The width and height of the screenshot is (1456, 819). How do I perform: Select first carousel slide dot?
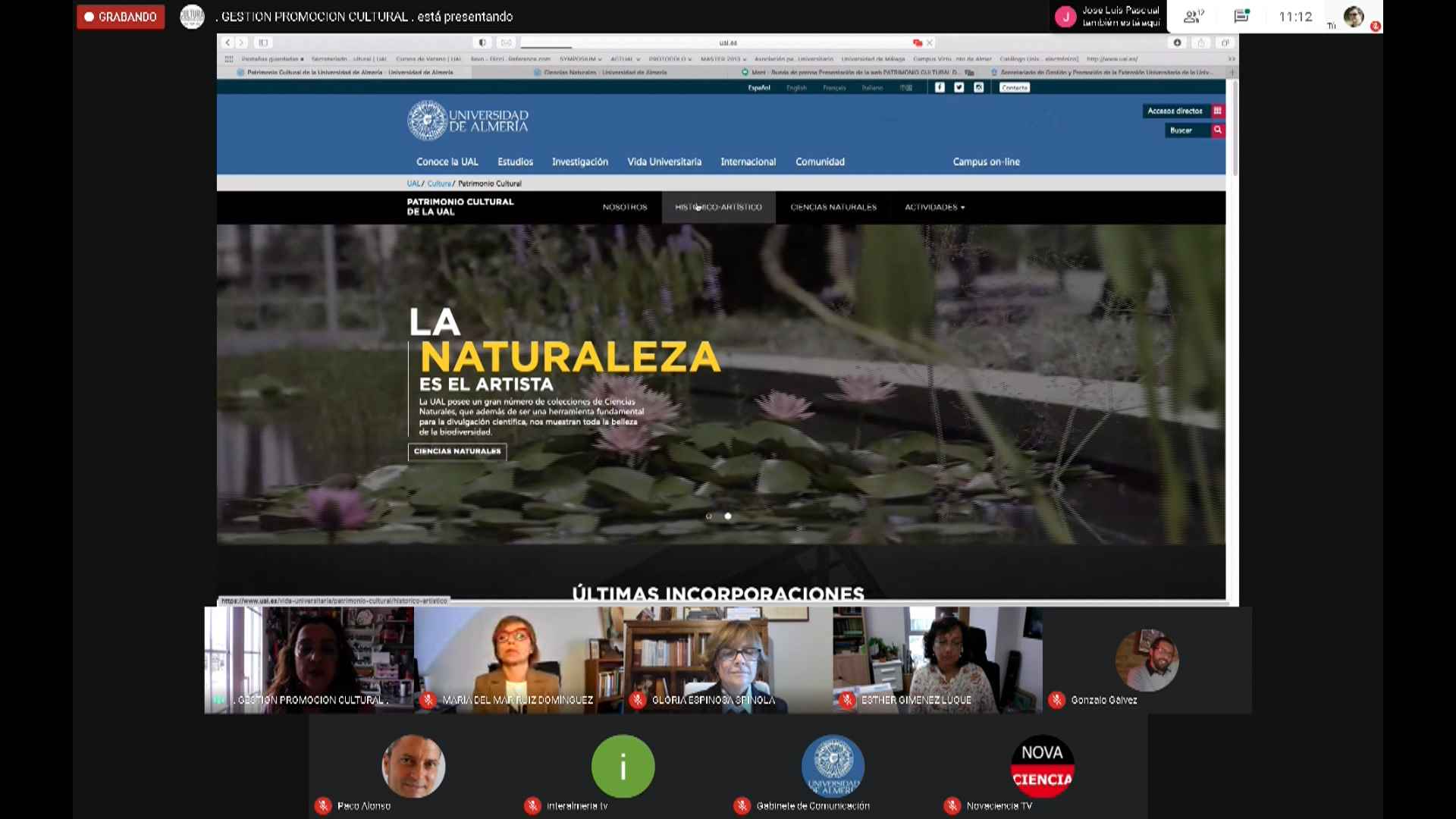point(709,516)
